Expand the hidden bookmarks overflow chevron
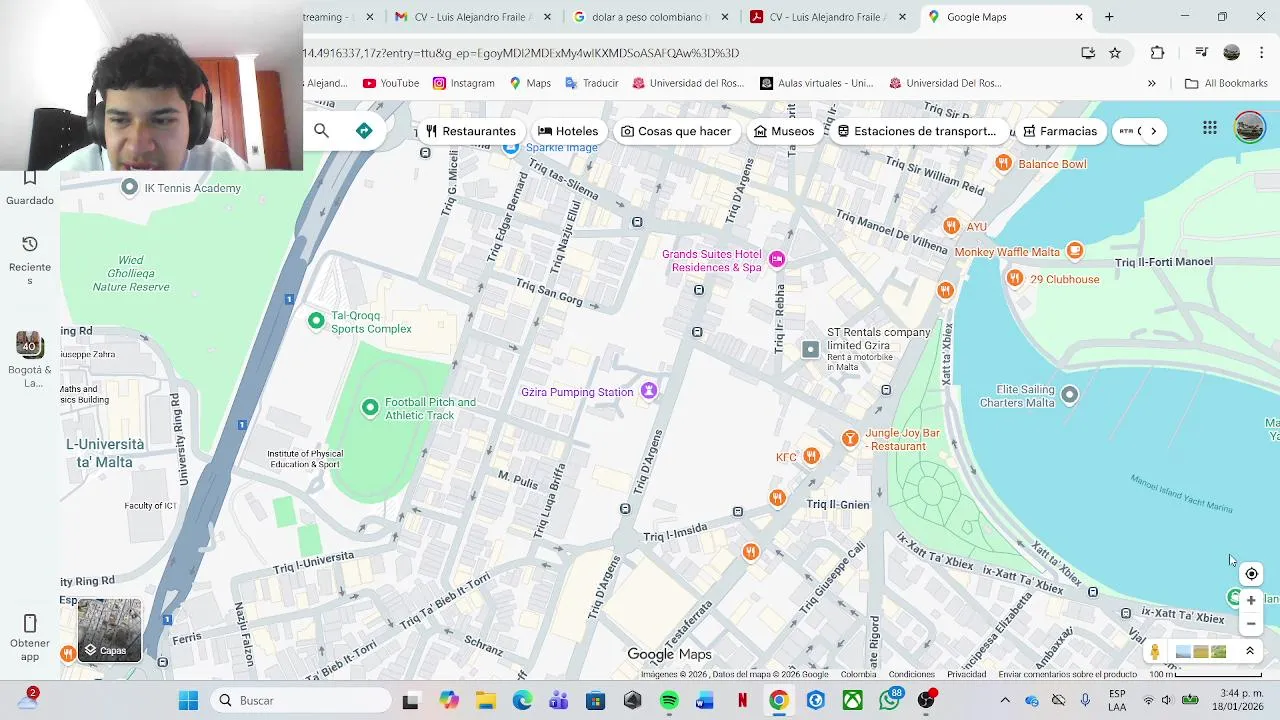 coord(1152,83)
